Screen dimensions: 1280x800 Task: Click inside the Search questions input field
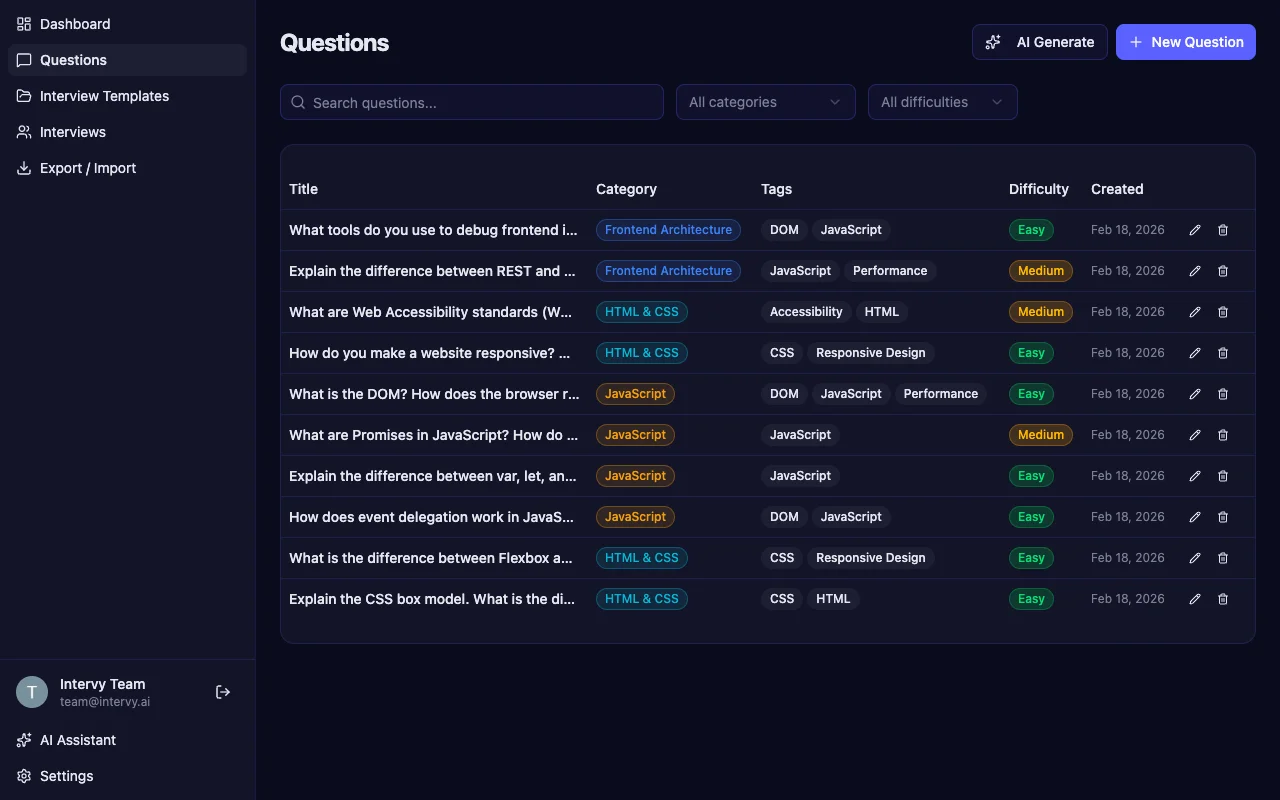point(470,102)
